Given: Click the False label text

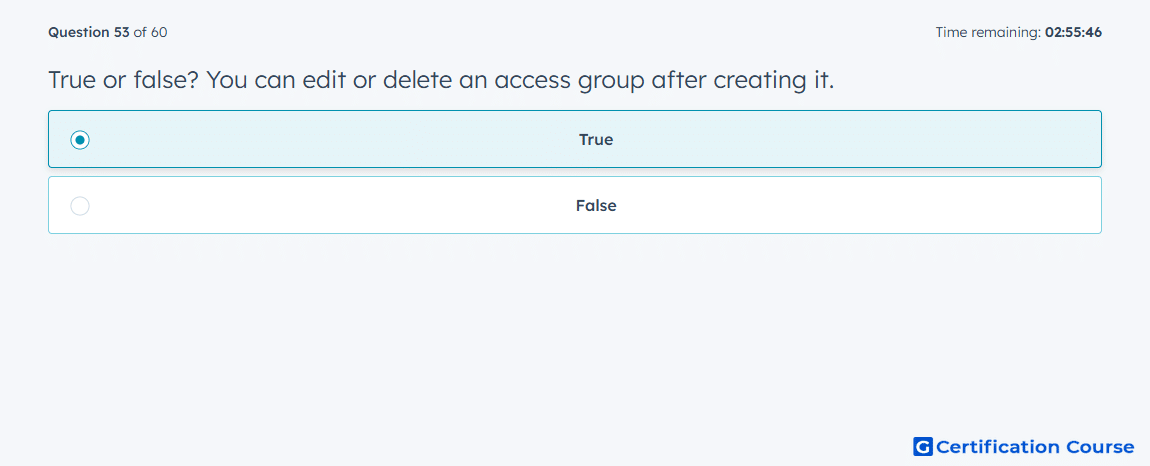Looking at the screenshot, I should (596, 206).
